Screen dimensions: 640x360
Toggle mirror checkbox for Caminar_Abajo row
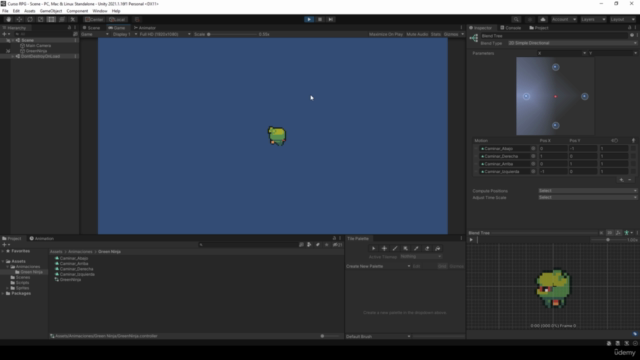633,149
